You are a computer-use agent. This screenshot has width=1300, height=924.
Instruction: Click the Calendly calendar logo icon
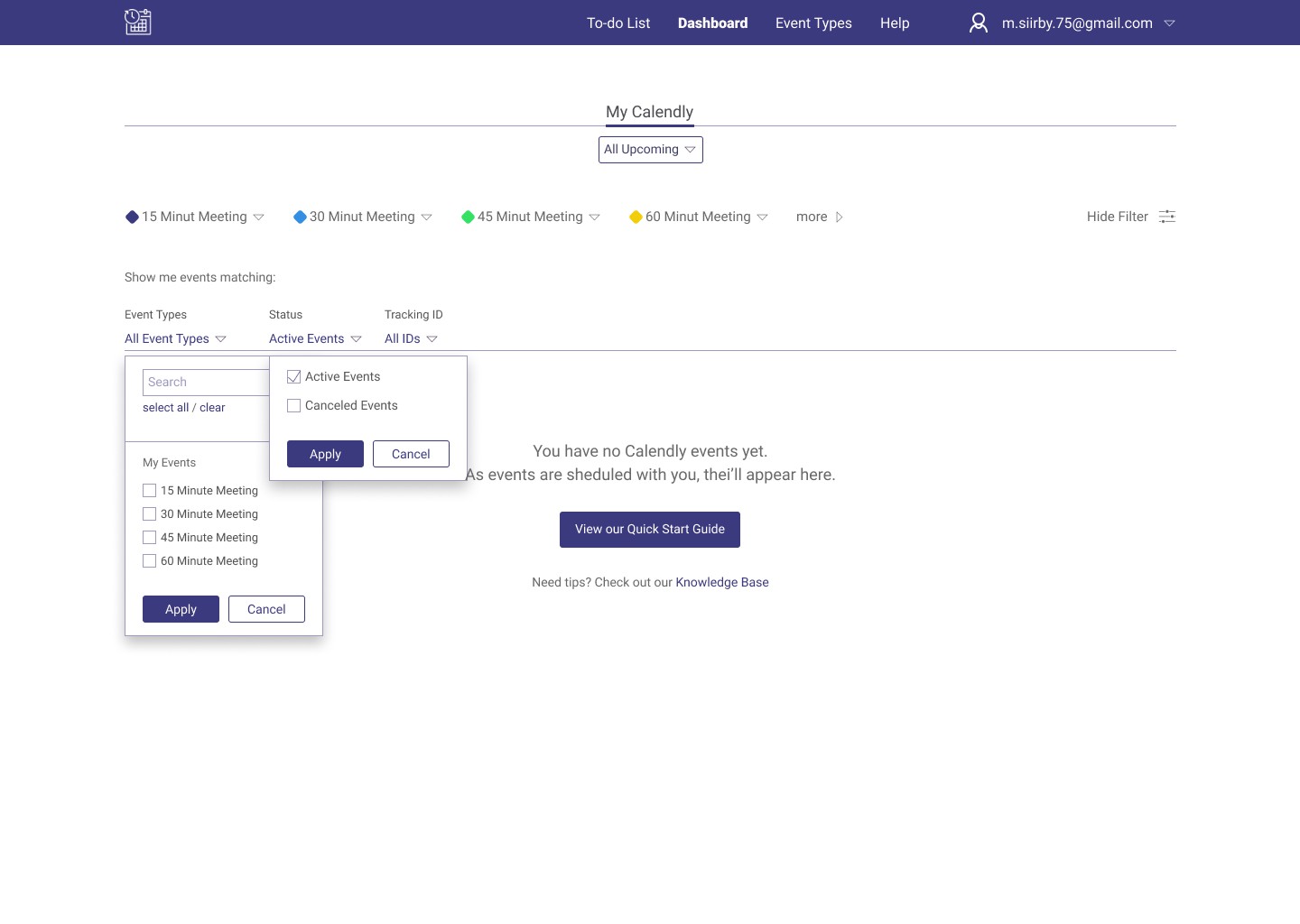[137, 22]
